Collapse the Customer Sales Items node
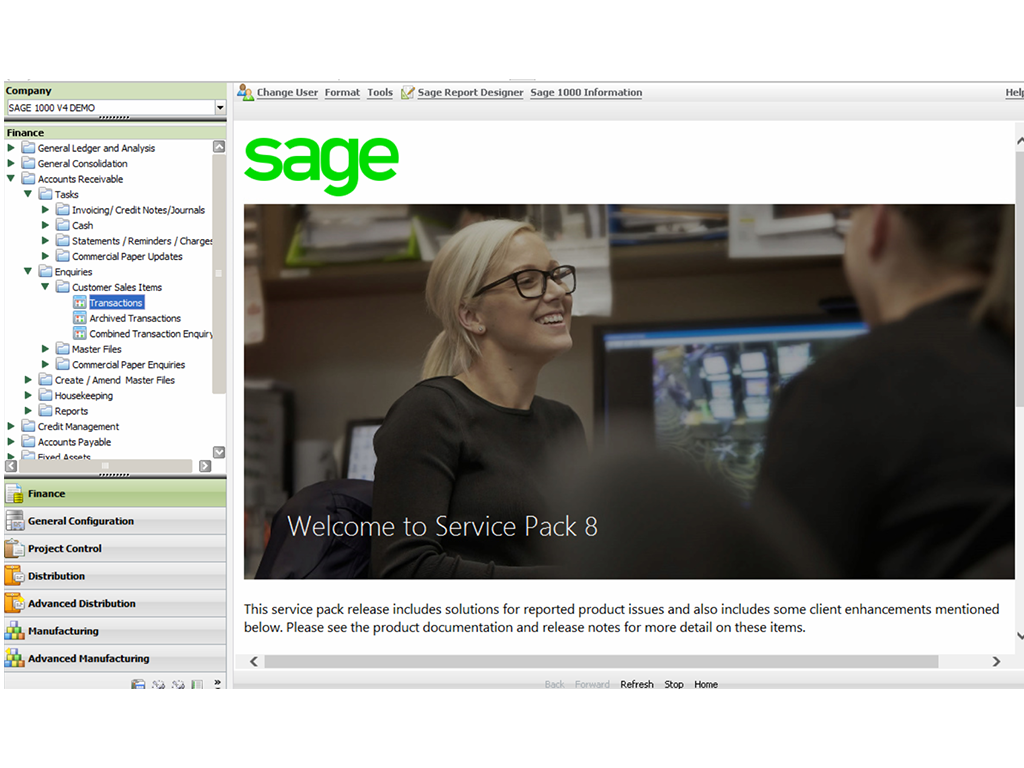The height and width of the screenshot is (768, 1024). [x=45, y=287]
